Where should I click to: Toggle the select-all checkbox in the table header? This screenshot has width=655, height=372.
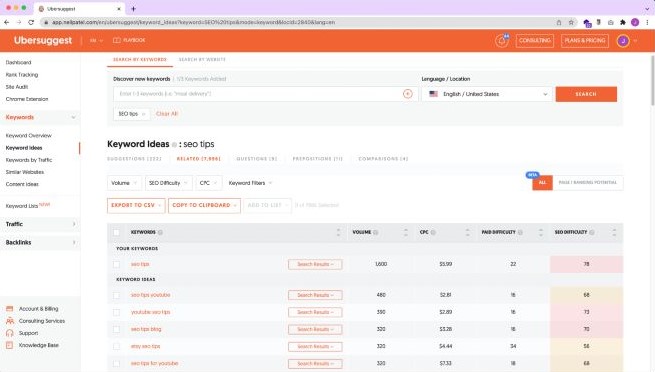pyautogui.click(x=117, y=232)
